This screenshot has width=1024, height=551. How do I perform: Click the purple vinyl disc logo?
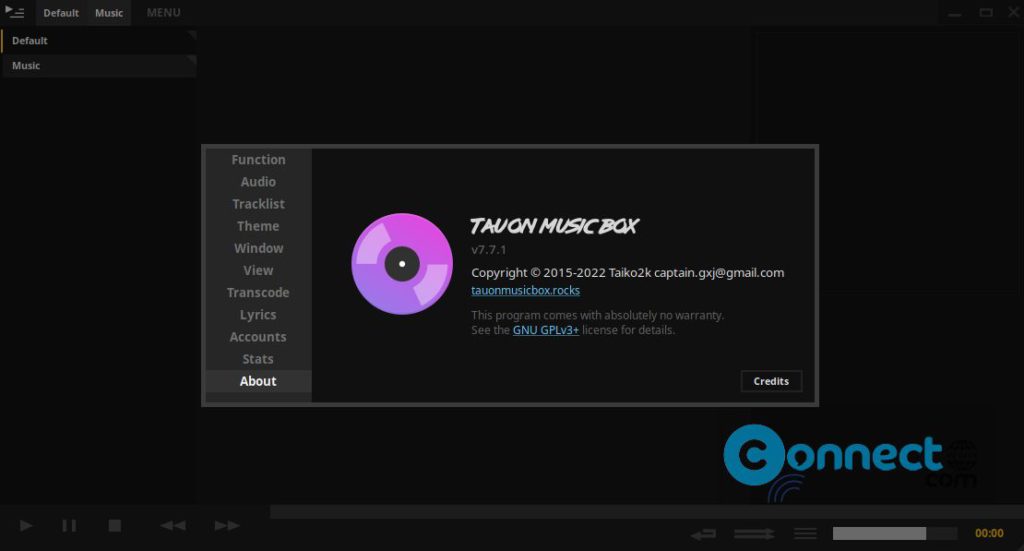coord(402,264)
